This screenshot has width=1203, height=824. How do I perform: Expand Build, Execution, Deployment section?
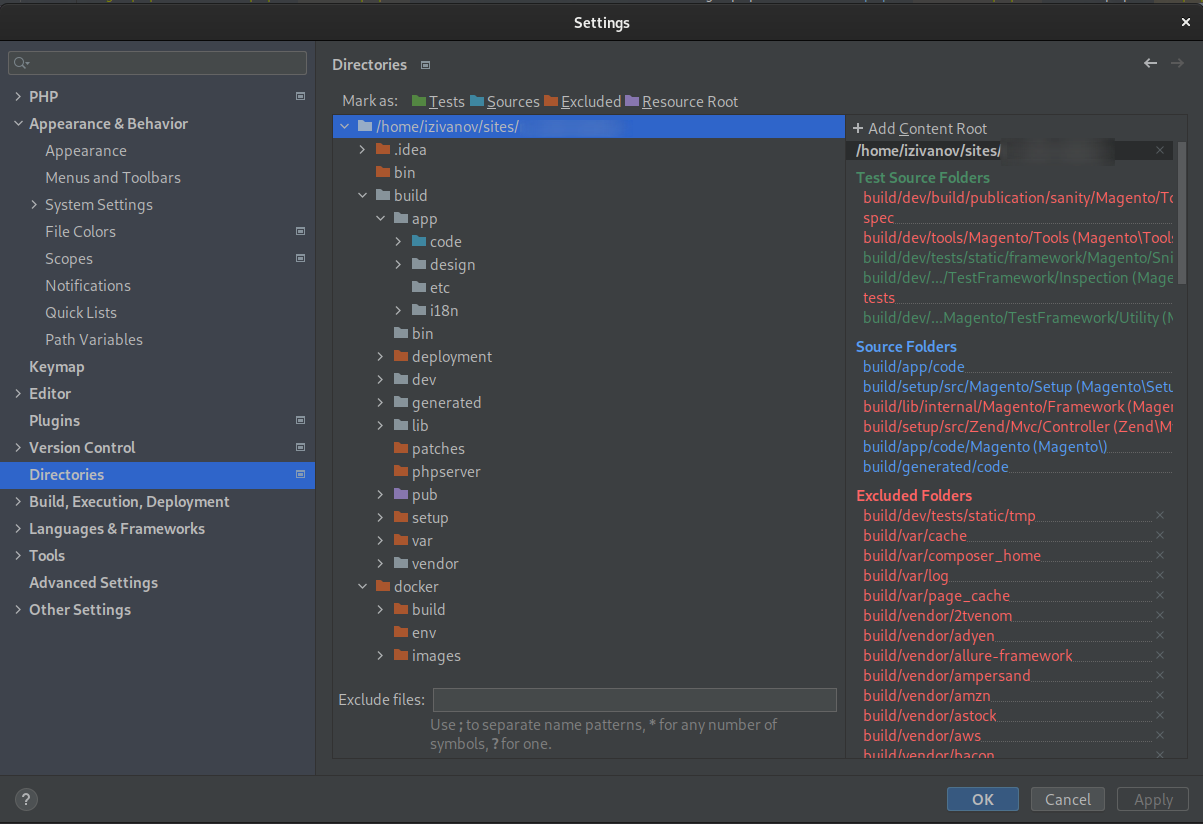18,501
